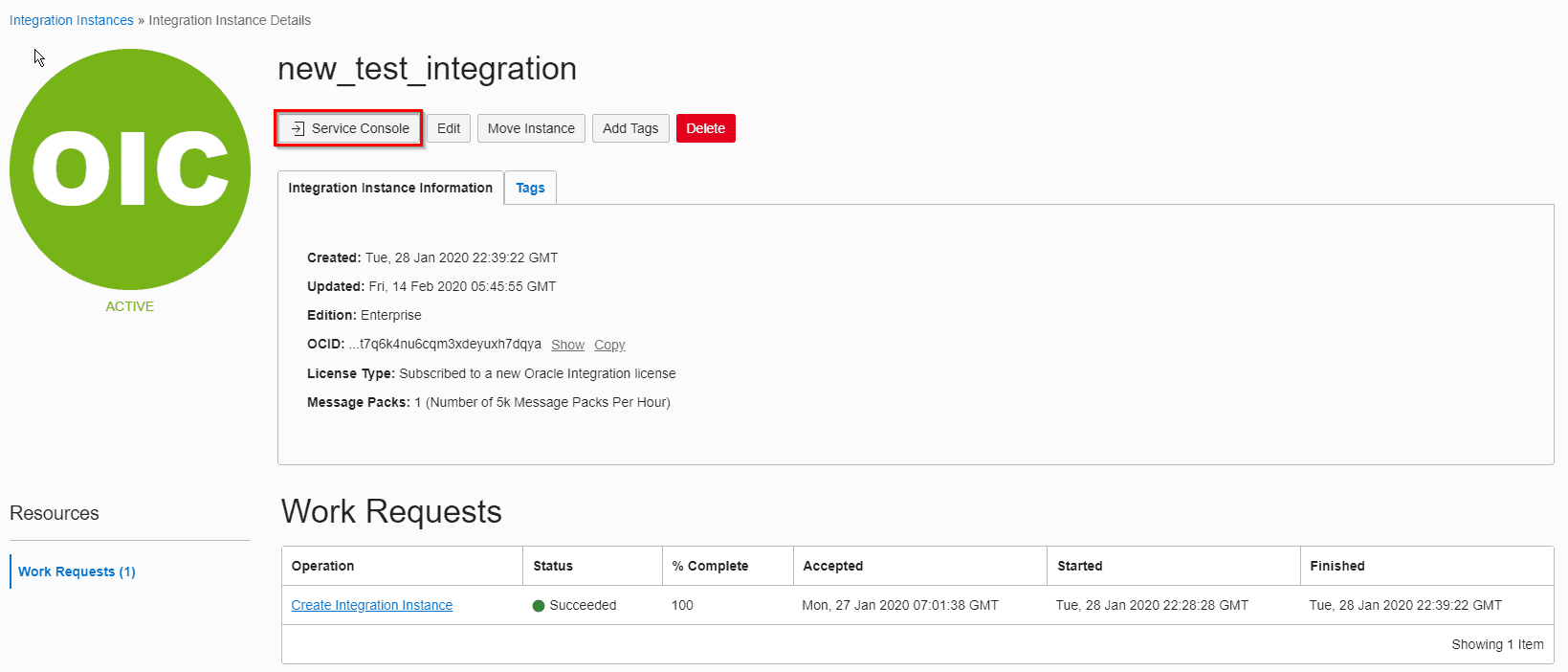
Task: Go to Integration Instances breadcrumb link
Action: pyautogui.click(x=72, y=20)
